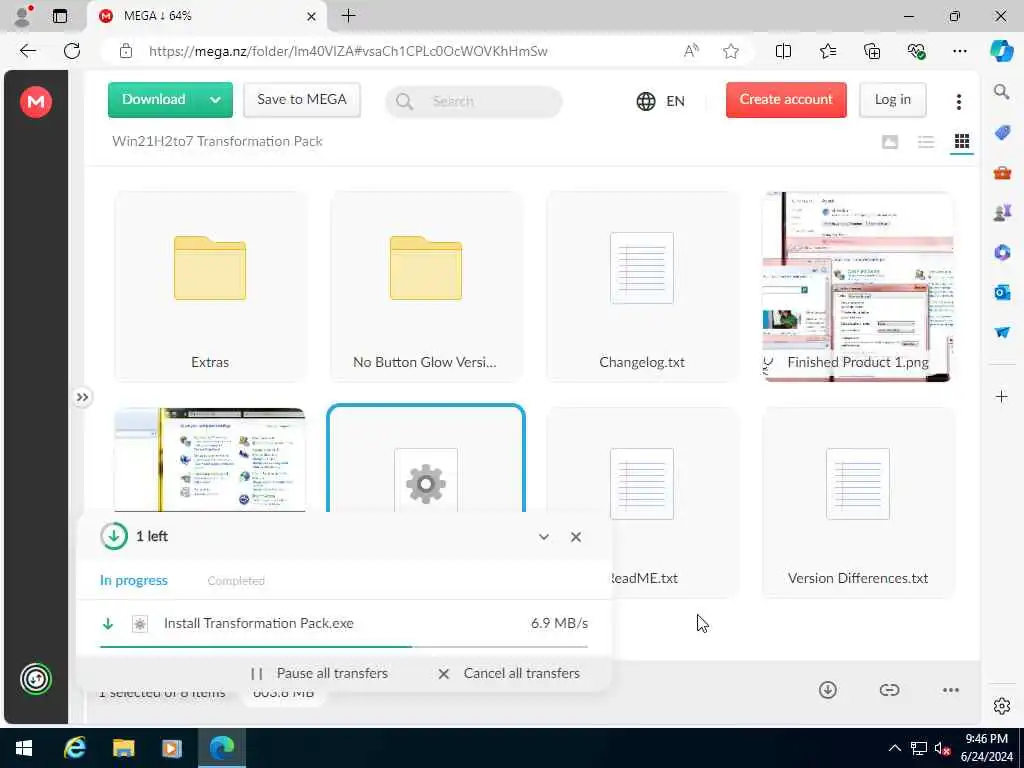Image resolution: width=1024 pixels, height=768 pixels.
Task: Select Version Differences.txt file
Action: 857,502
